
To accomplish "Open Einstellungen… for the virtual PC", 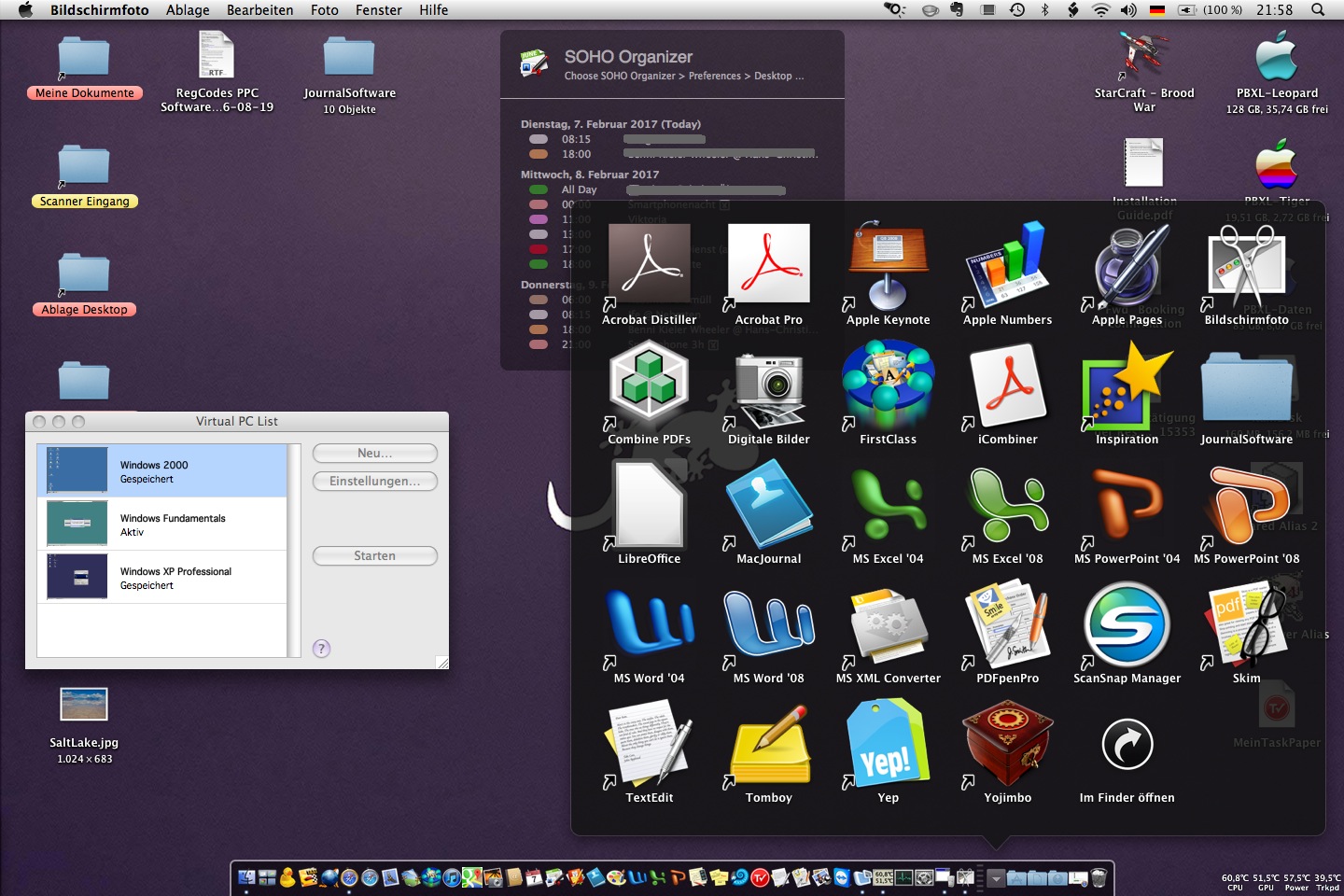I will coord(374,481).
